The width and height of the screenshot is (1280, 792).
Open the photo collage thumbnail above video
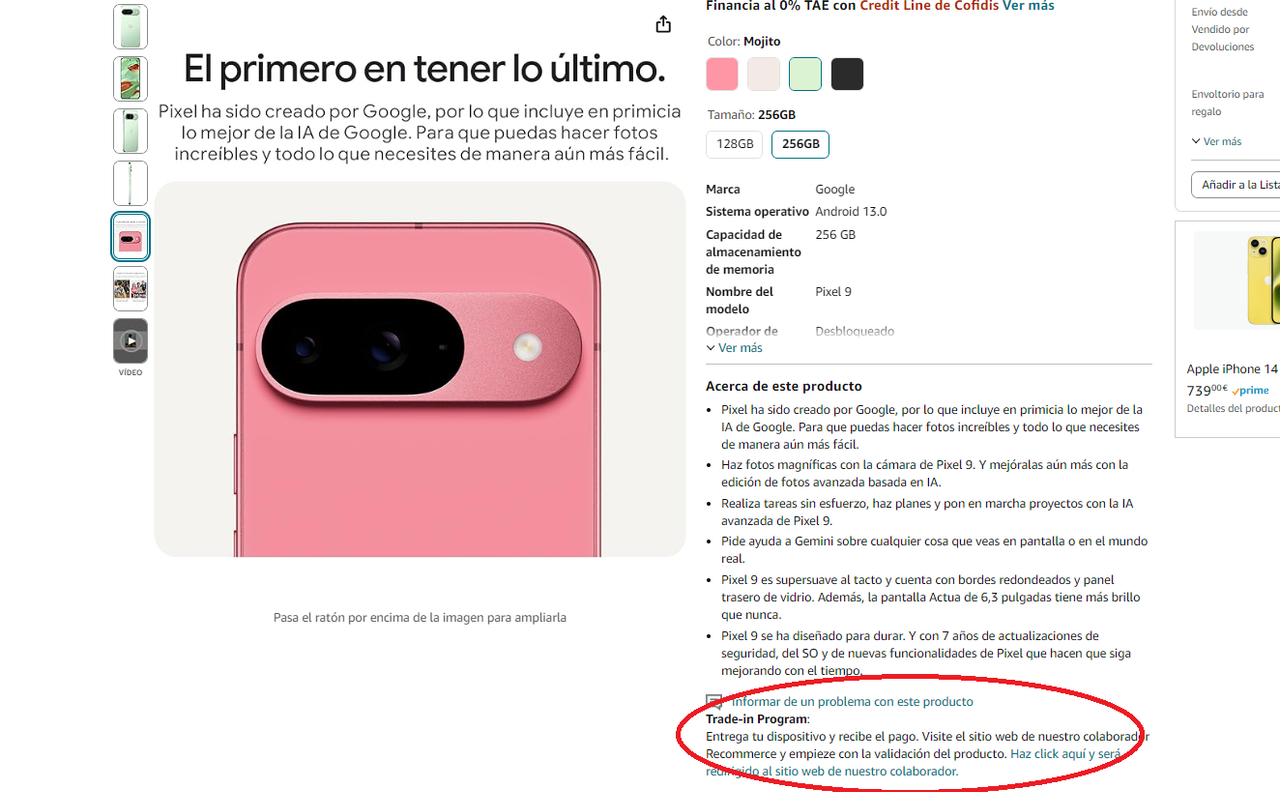click(x=130, y=289)
